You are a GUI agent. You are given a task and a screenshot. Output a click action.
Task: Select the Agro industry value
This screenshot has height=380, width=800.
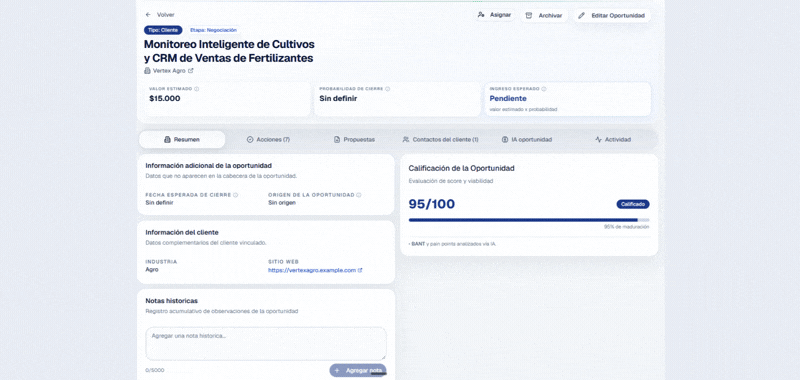[x=152, y=269]
